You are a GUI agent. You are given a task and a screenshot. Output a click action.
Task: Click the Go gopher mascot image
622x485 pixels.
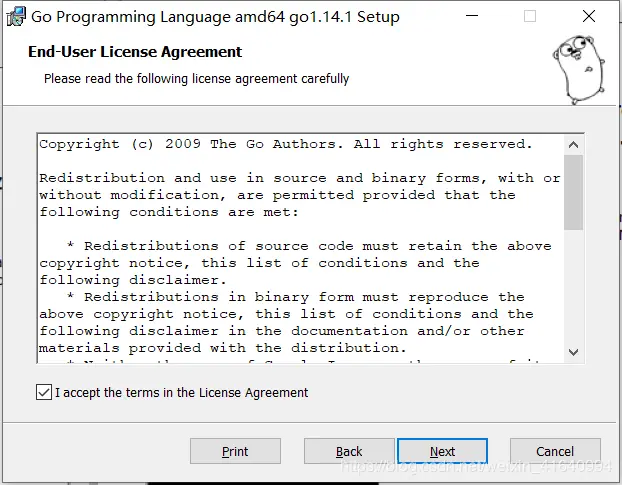pos(580,69)
